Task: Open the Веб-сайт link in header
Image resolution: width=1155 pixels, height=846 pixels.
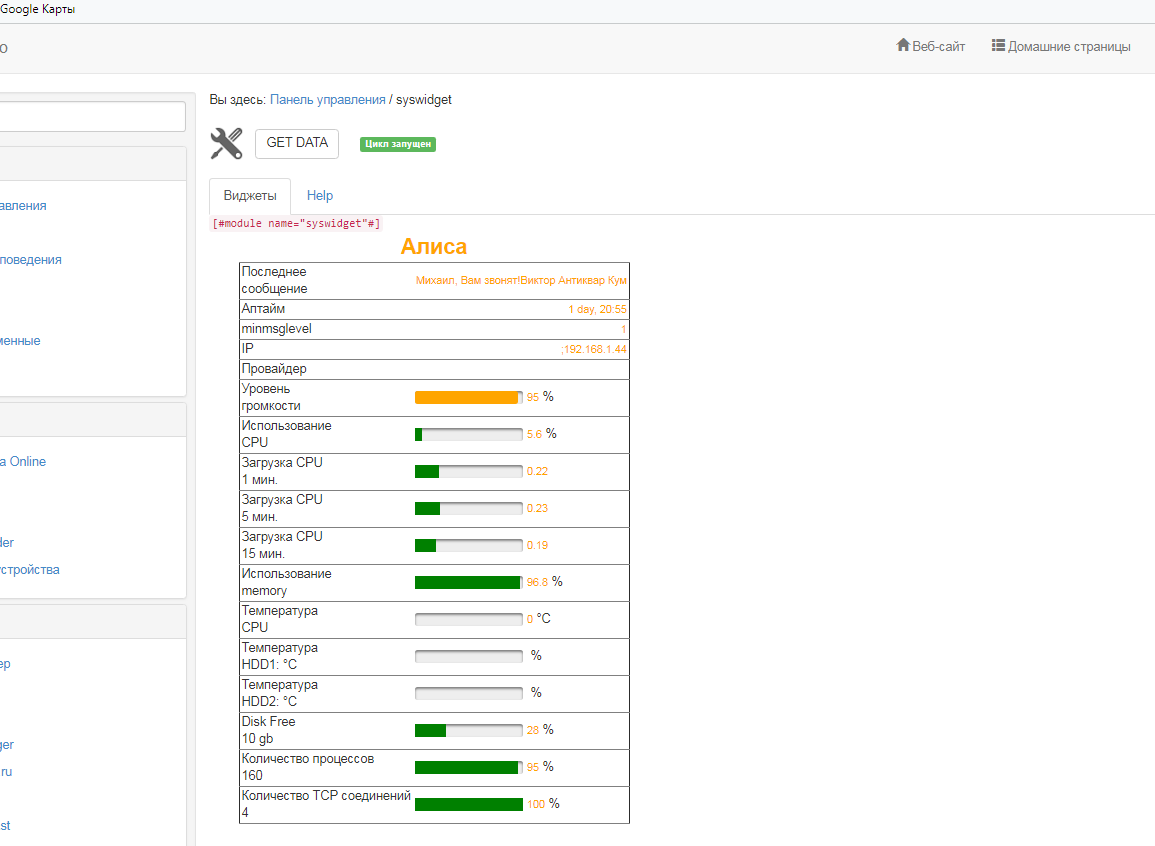Action: [938, 46]
